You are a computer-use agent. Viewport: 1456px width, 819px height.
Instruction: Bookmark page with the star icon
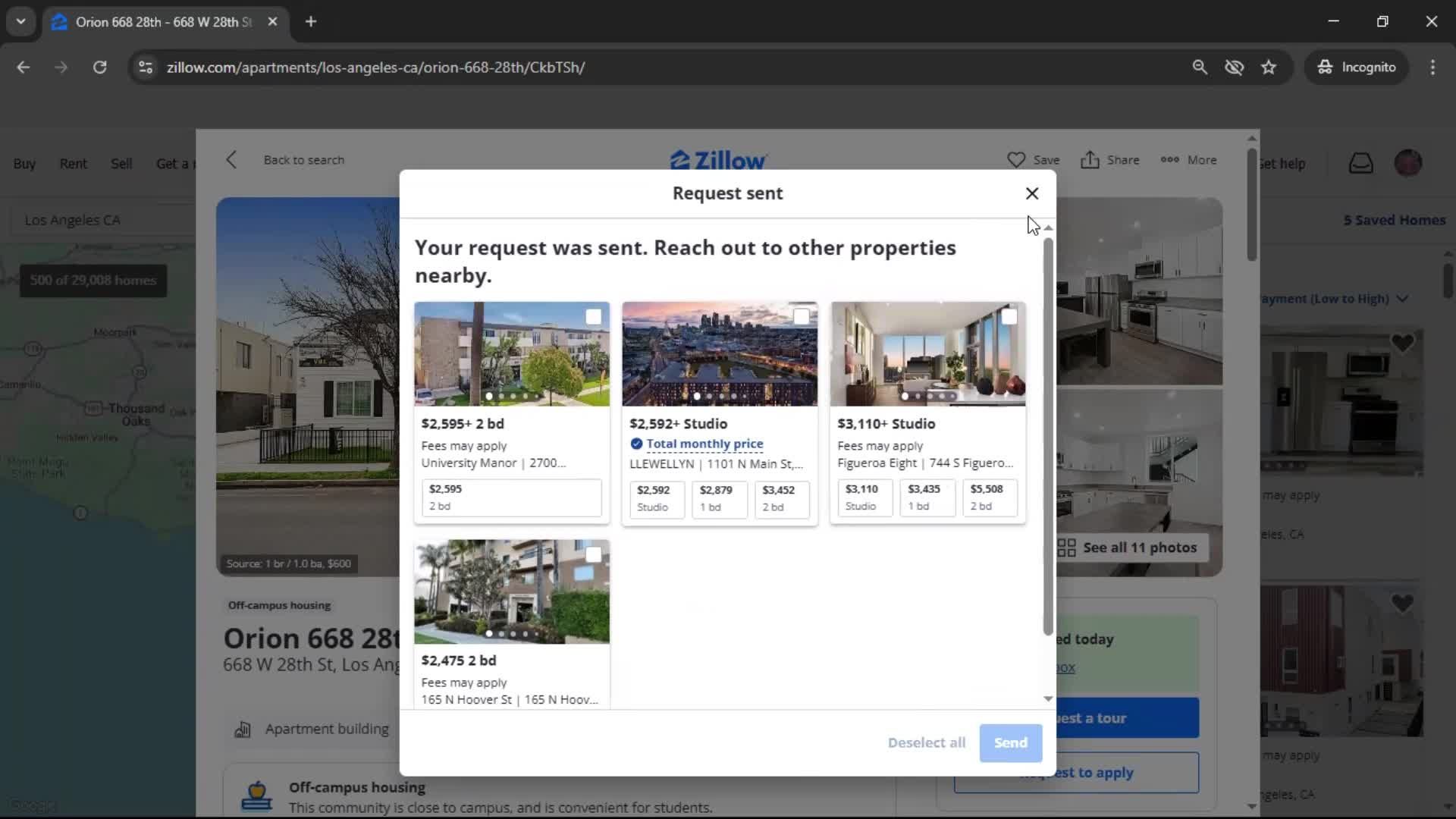(1269, 67)
